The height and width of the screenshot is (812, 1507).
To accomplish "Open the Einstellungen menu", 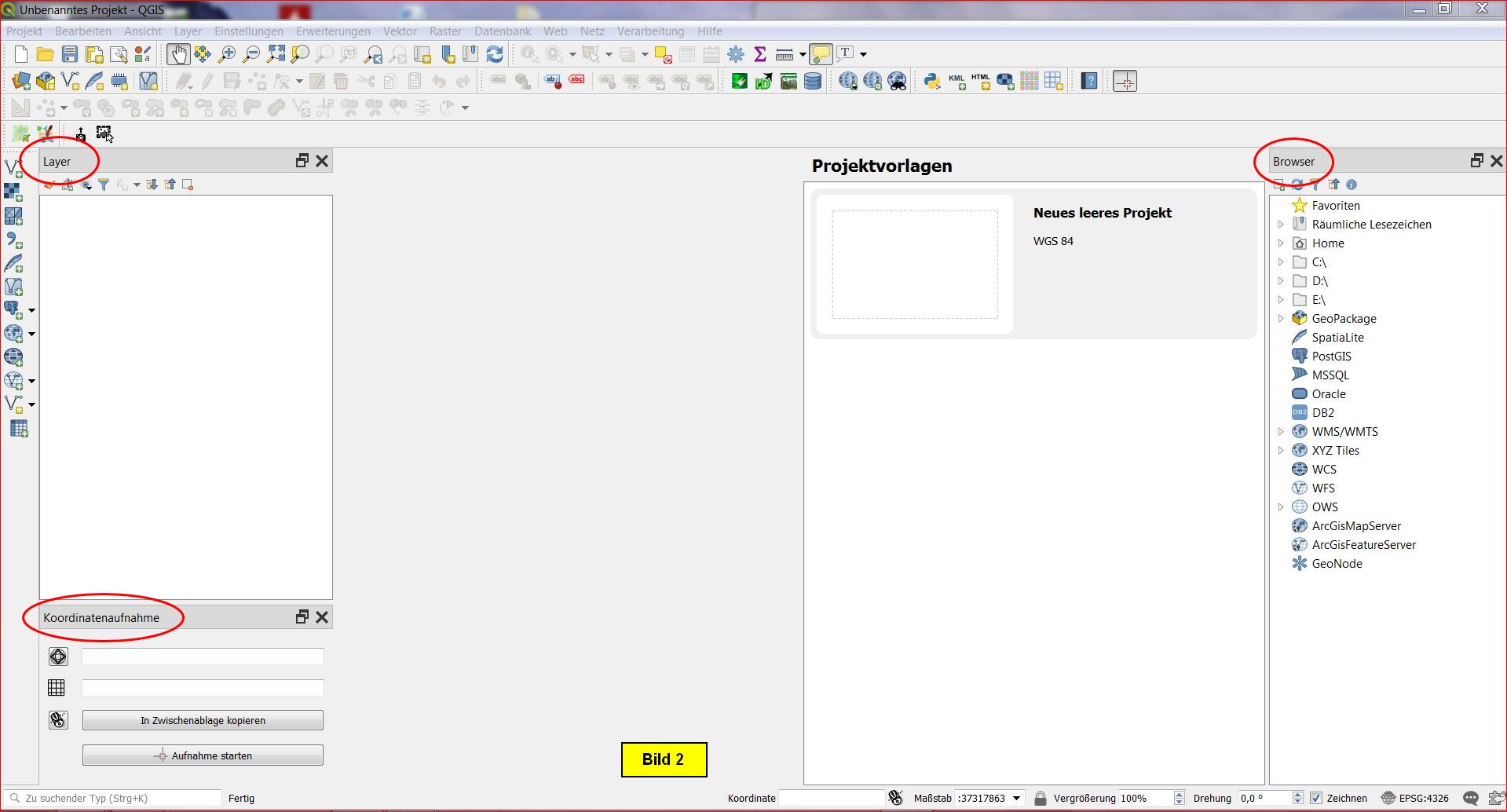I will (x=248, y=31).
